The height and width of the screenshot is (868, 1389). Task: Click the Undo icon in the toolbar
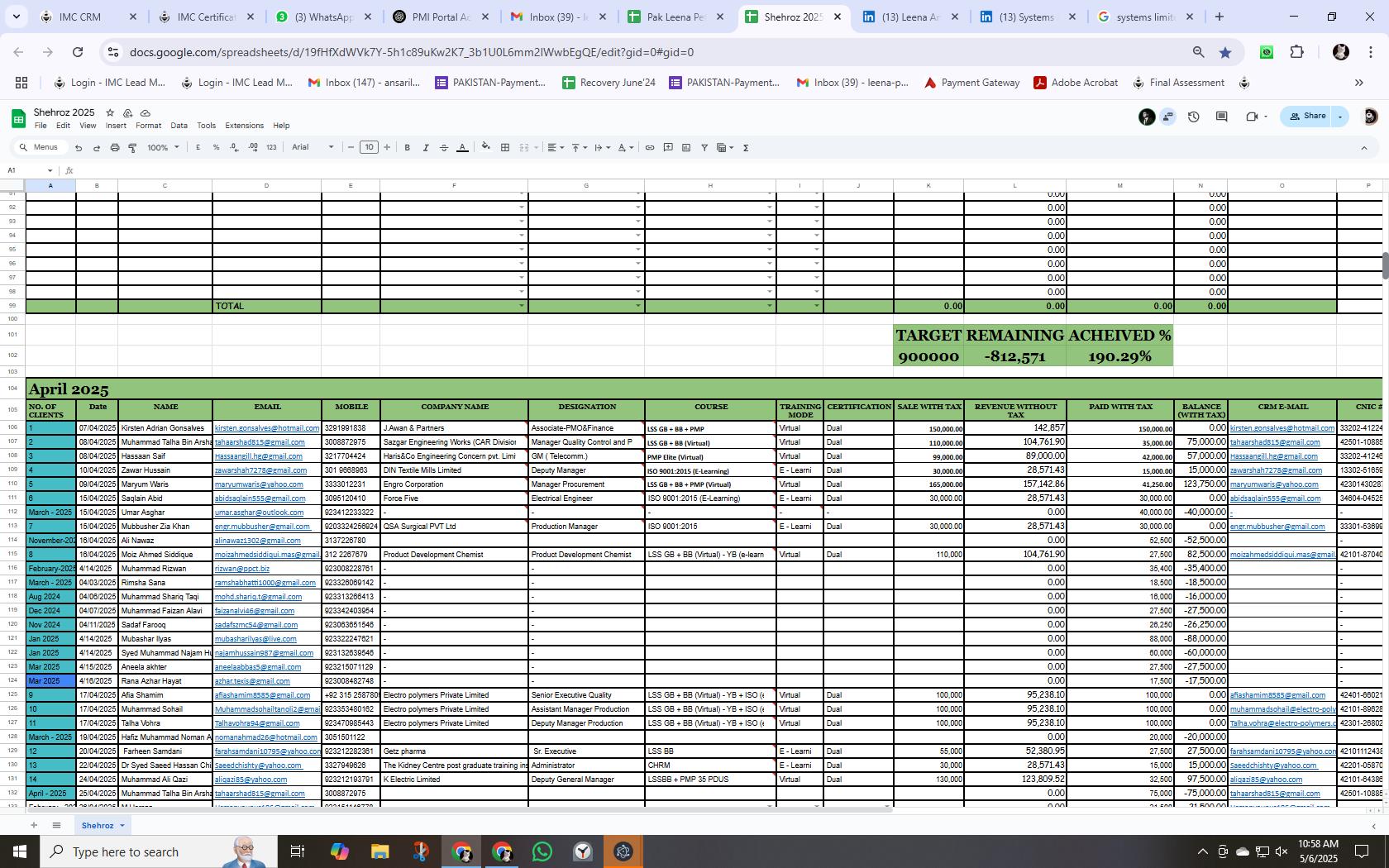(79, 148)
